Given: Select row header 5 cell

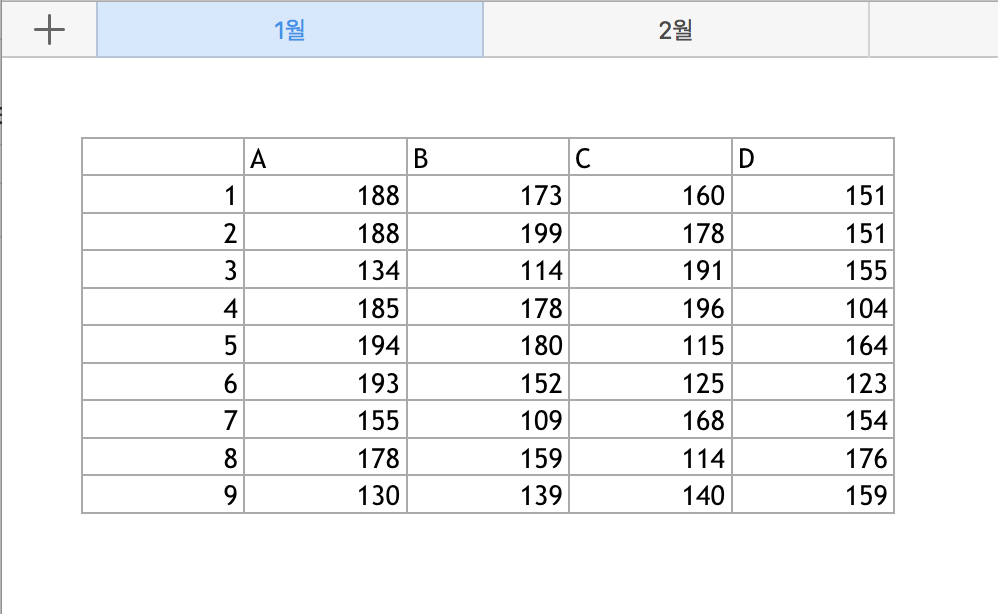Looking at the screenshot, I should click(163, 345).
